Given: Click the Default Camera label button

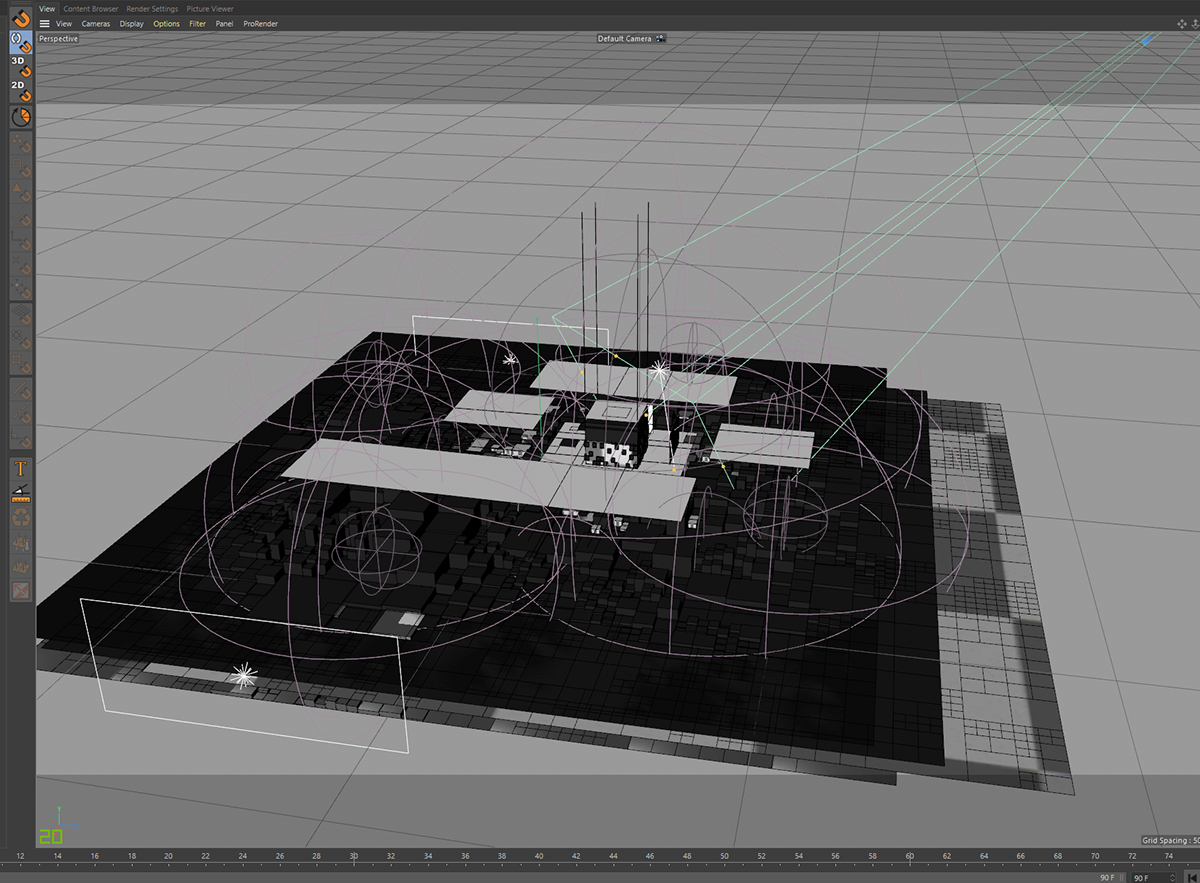Looking at the screenshot, I should (x=625, y=39).
